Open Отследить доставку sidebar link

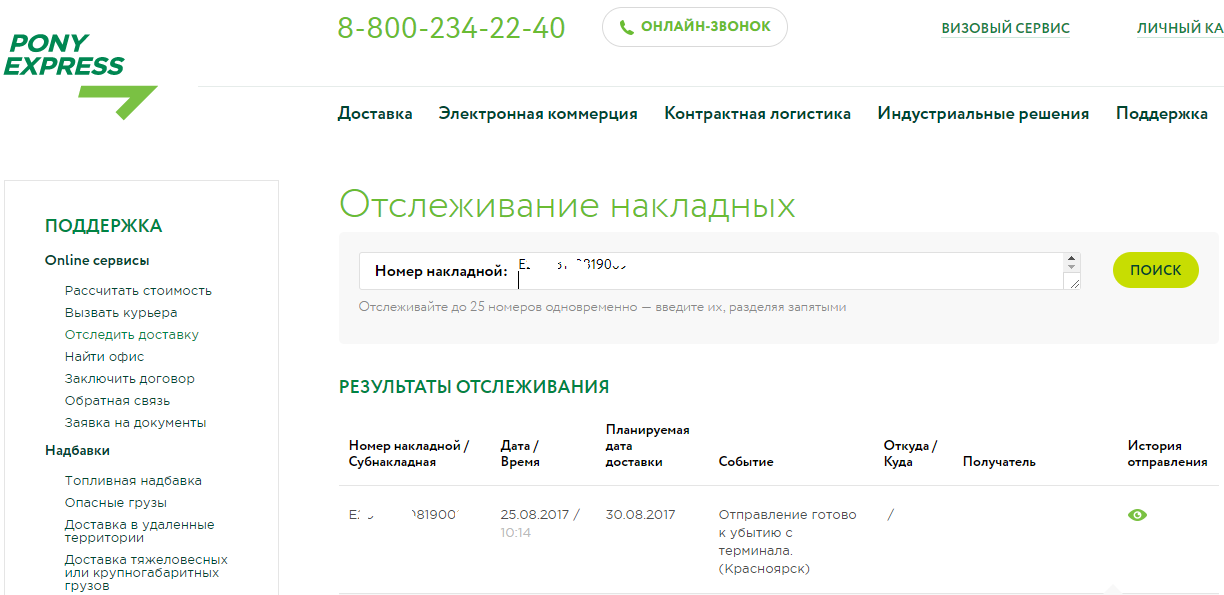pos(132,335)
